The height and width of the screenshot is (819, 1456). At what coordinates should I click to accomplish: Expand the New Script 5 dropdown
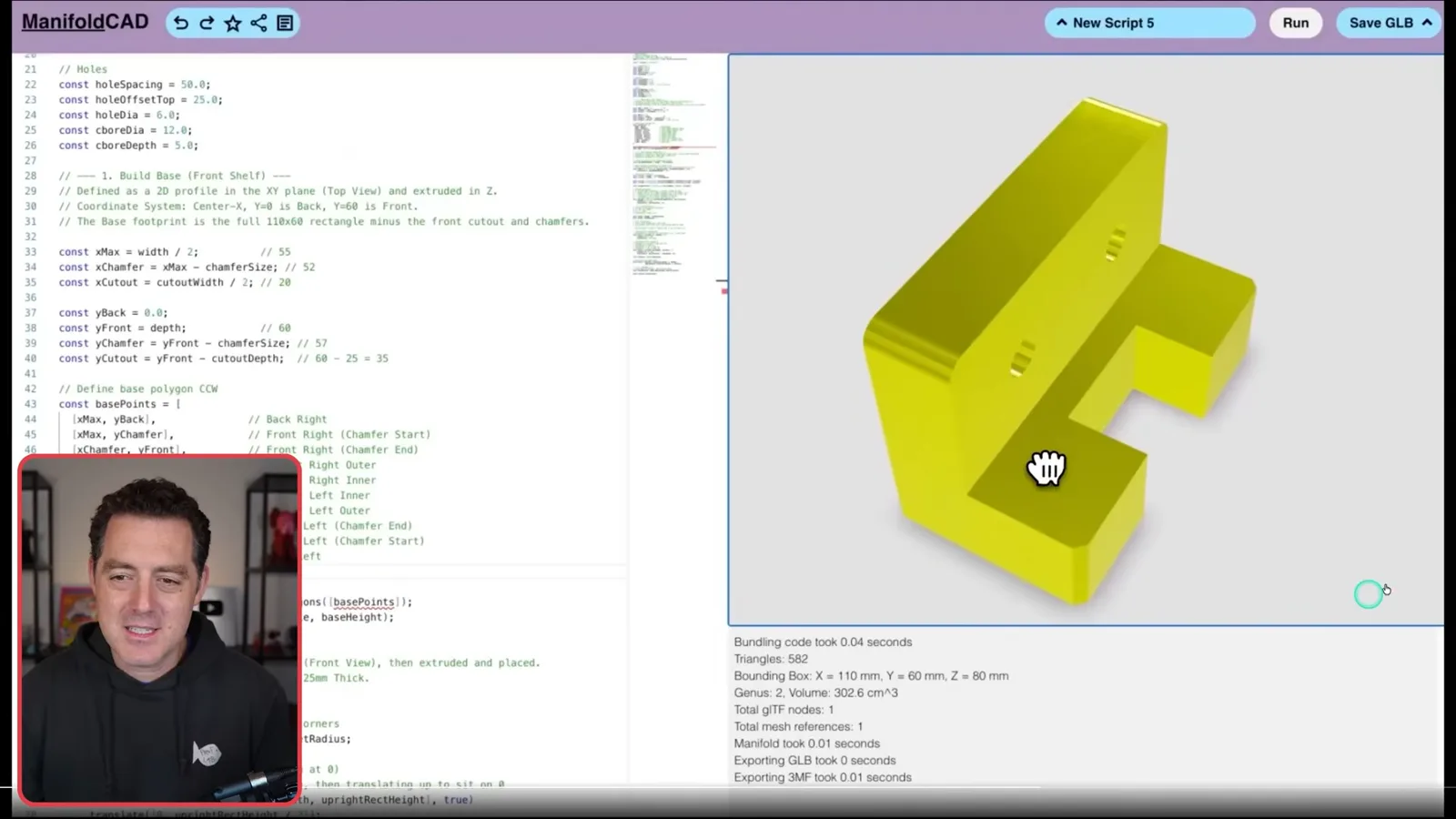tap(1149, 23)
